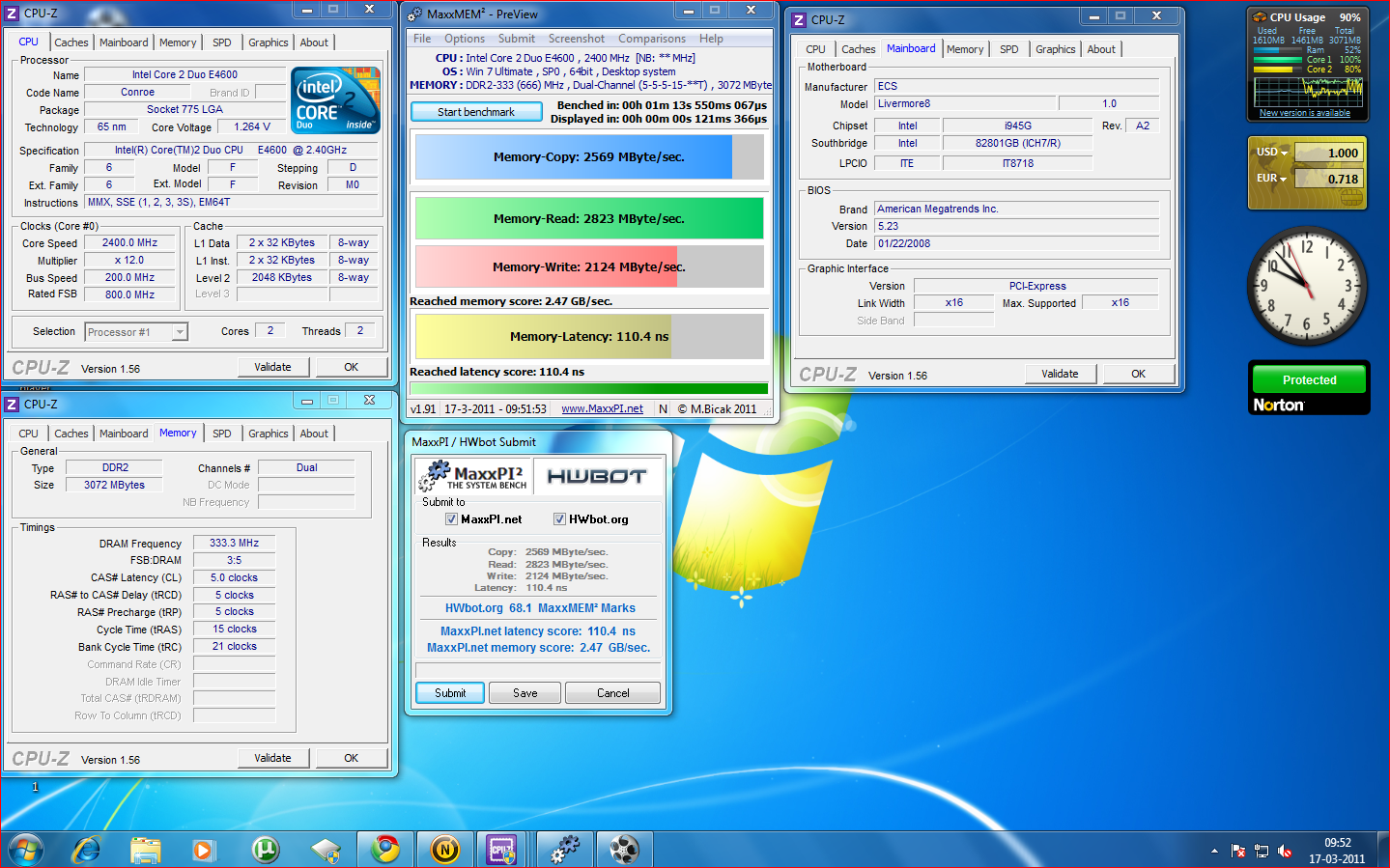Viewport: 1390px width, 868px height.
Task: Click Validate in the Mainboard CPU-Z window
Action: pyautogui.click(x=1060, y=374)
